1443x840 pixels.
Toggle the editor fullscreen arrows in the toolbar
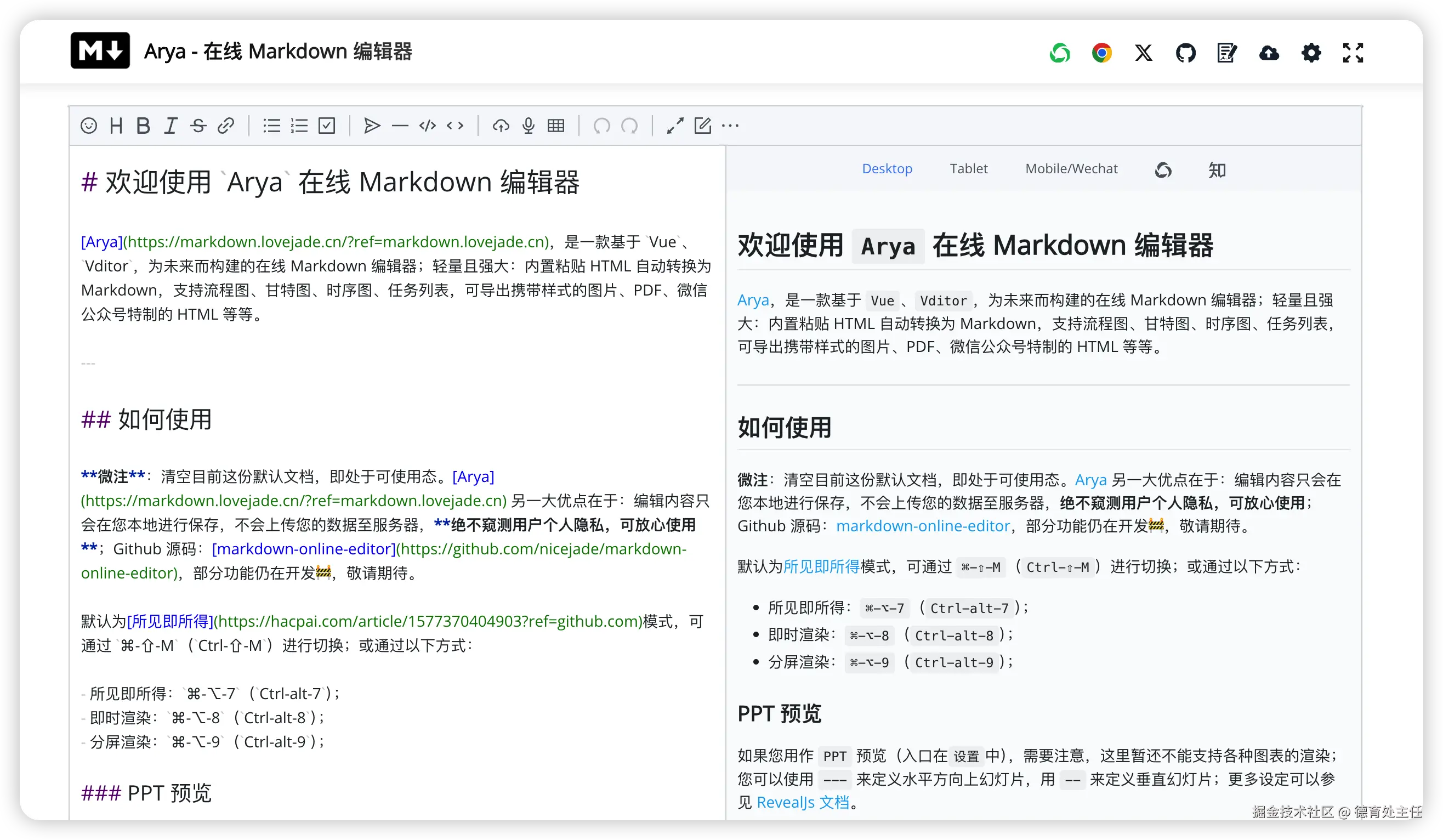(674, 126)
